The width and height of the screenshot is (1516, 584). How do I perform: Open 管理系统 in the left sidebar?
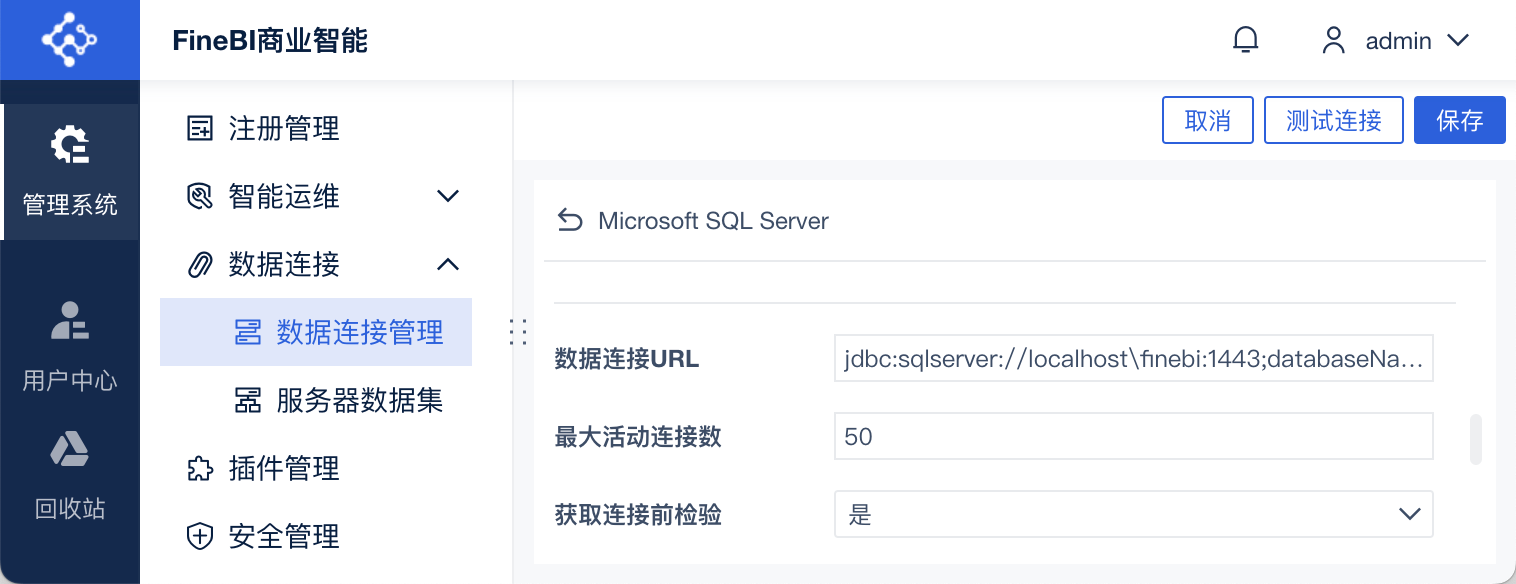70,172
